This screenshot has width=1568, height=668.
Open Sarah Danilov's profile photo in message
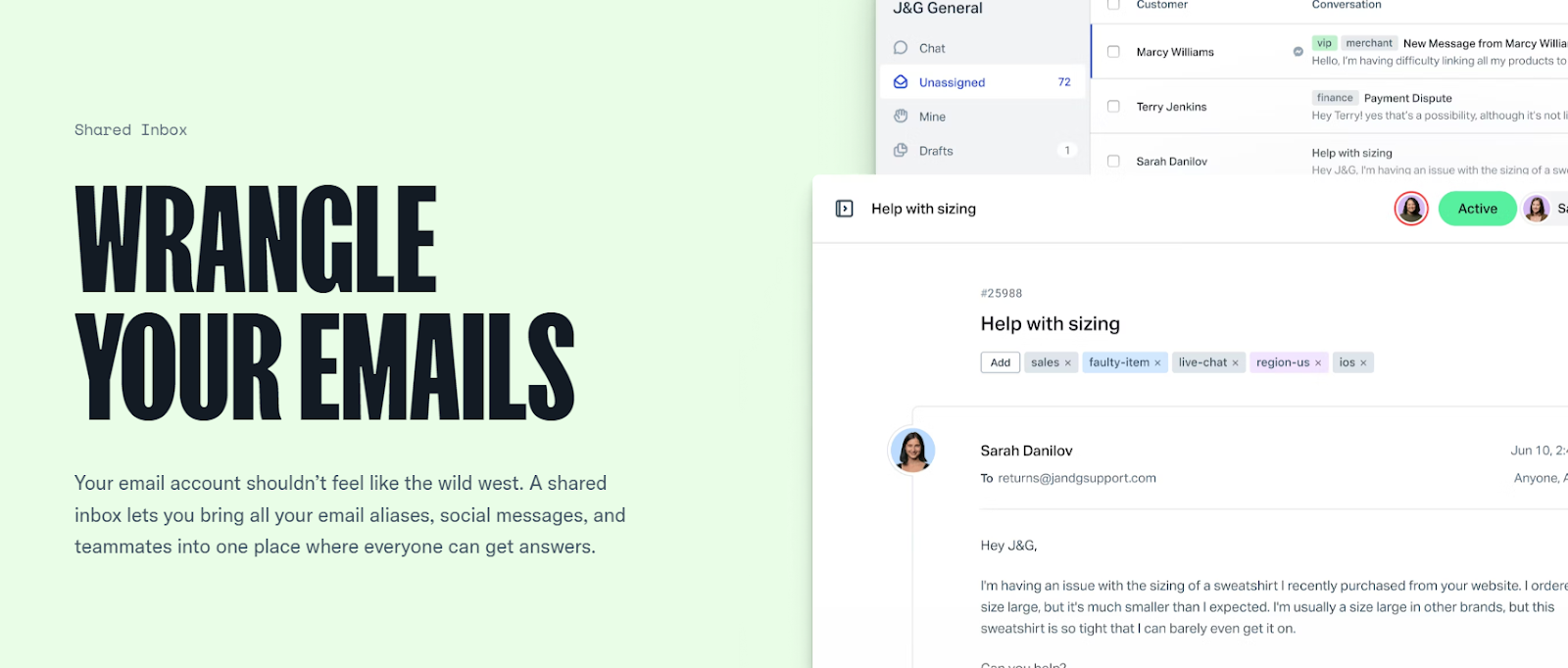(912, 452)
